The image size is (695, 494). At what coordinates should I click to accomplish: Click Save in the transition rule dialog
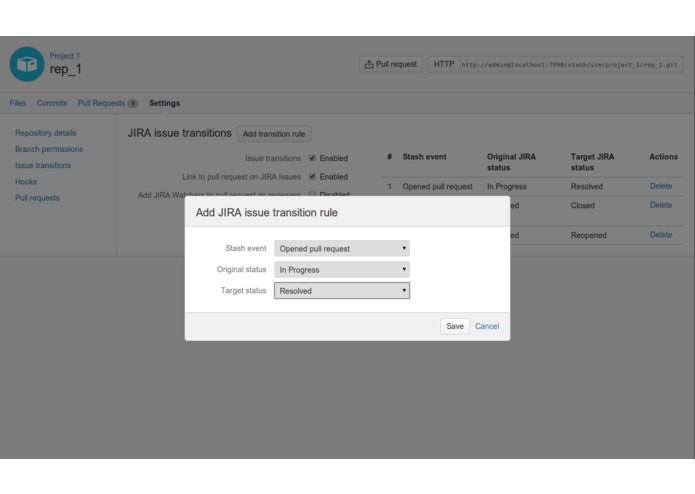(455, 326)
